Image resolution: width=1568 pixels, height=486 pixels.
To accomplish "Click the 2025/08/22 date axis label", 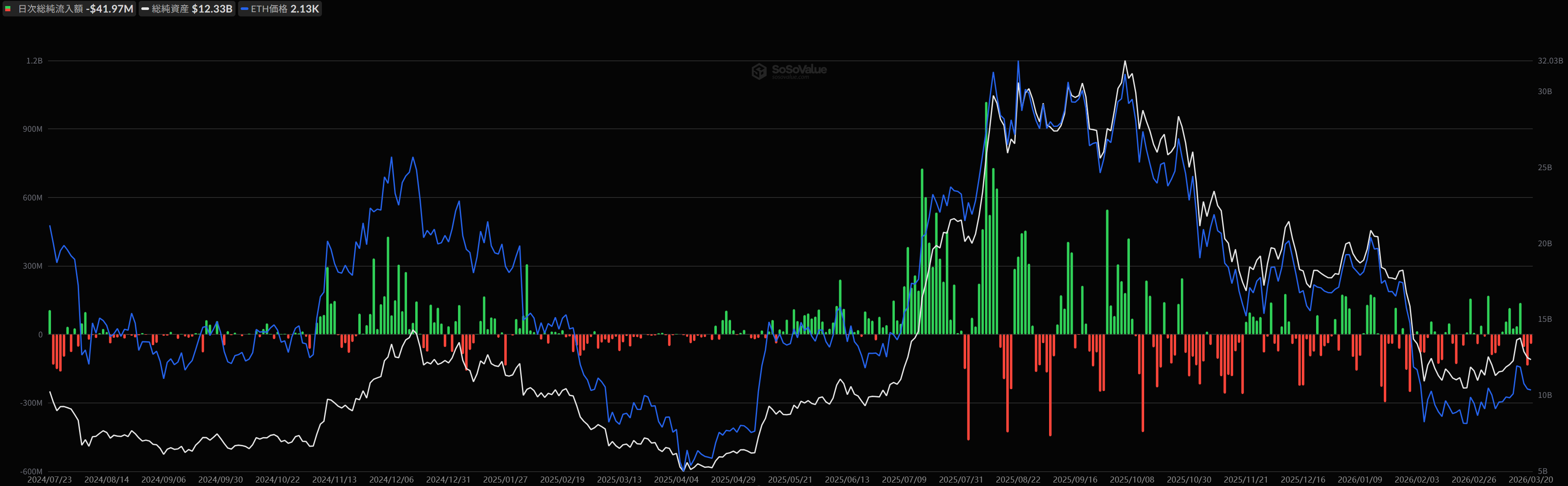I will 1018,480.
